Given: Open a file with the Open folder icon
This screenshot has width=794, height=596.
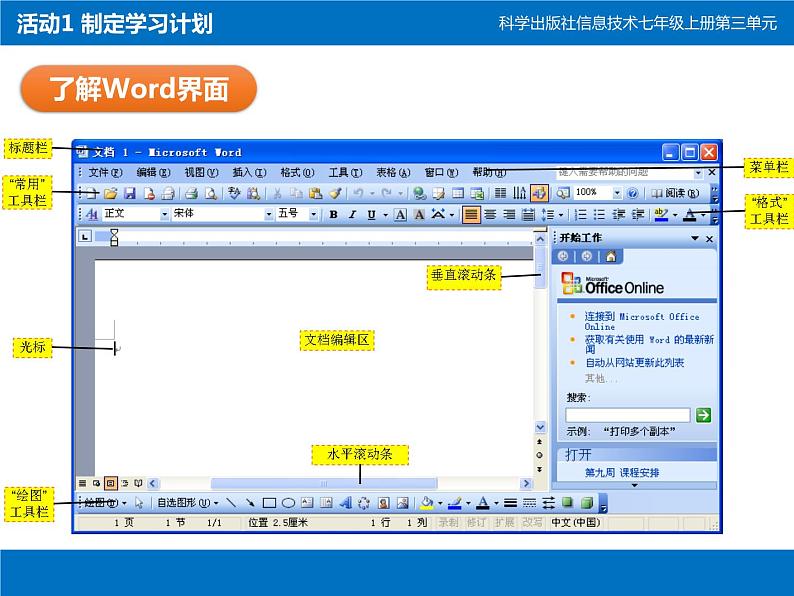Looking at the screenshot, I should point(110,193).
